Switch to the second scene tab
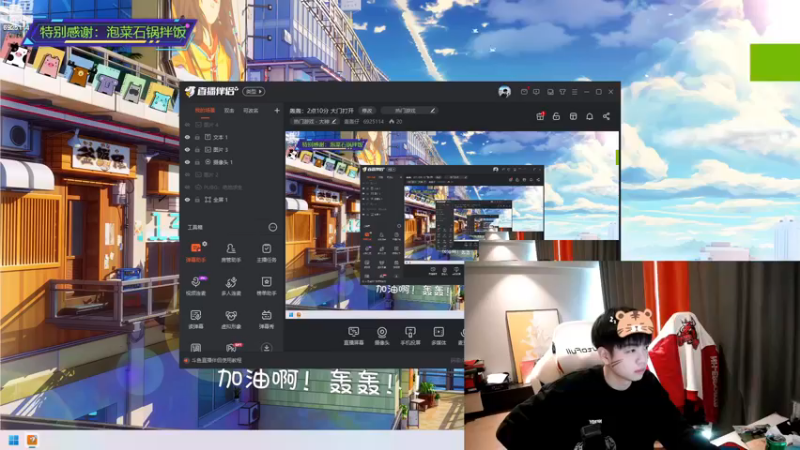The image size is (800, 450). point(229,111)
